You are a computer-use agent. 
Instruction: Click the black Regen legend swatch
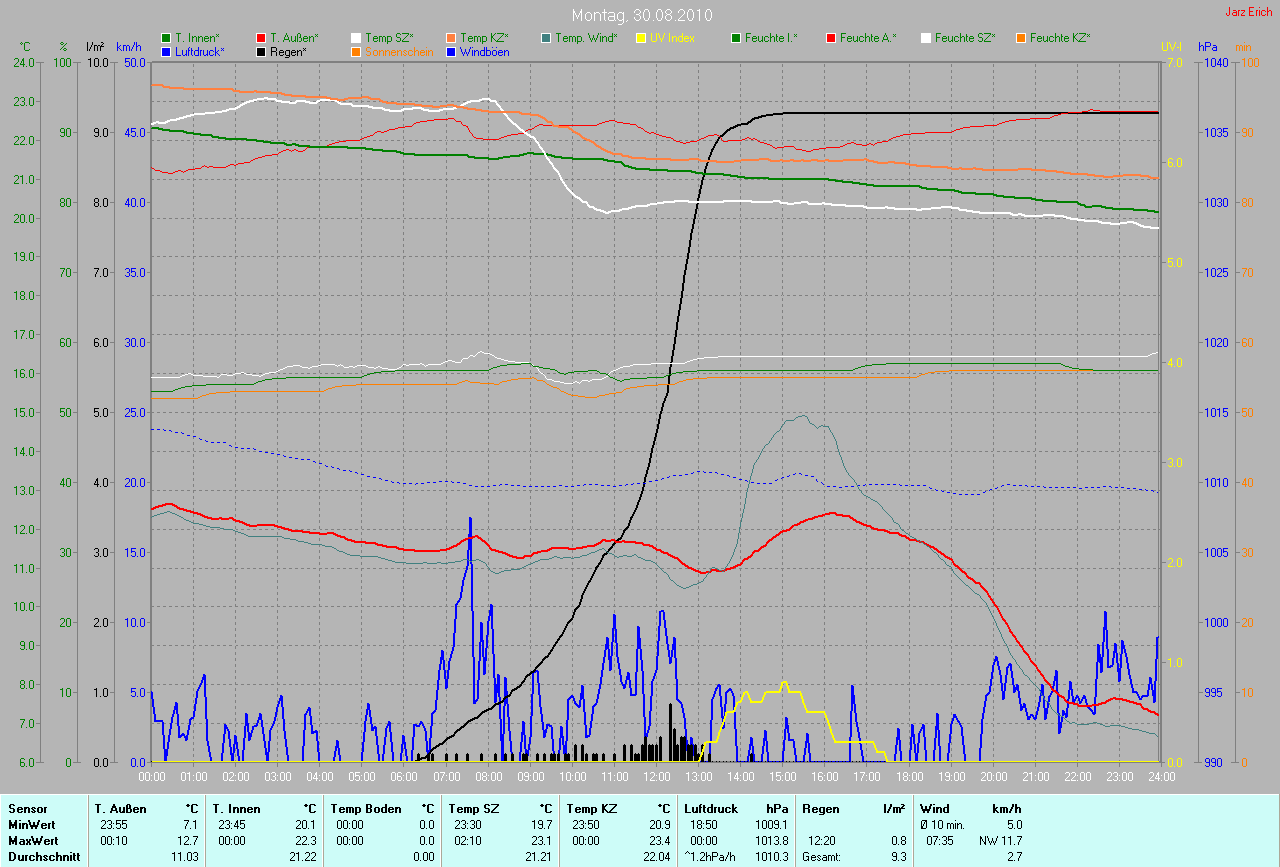pos(262,51)
